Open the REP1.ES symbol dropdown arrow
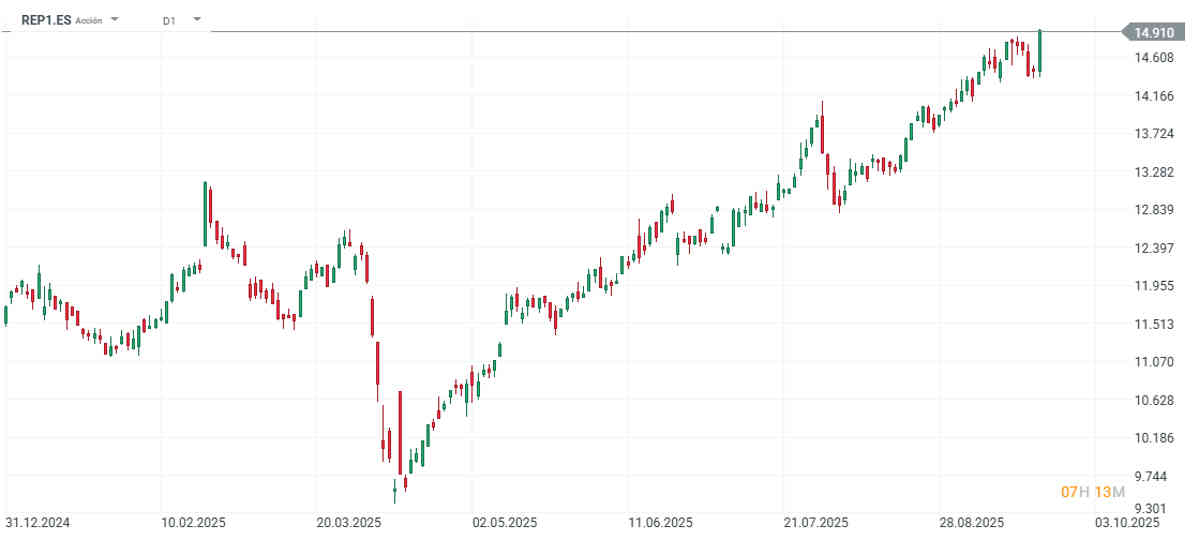Screen dimensions: 1199x540 coord(115,19)
